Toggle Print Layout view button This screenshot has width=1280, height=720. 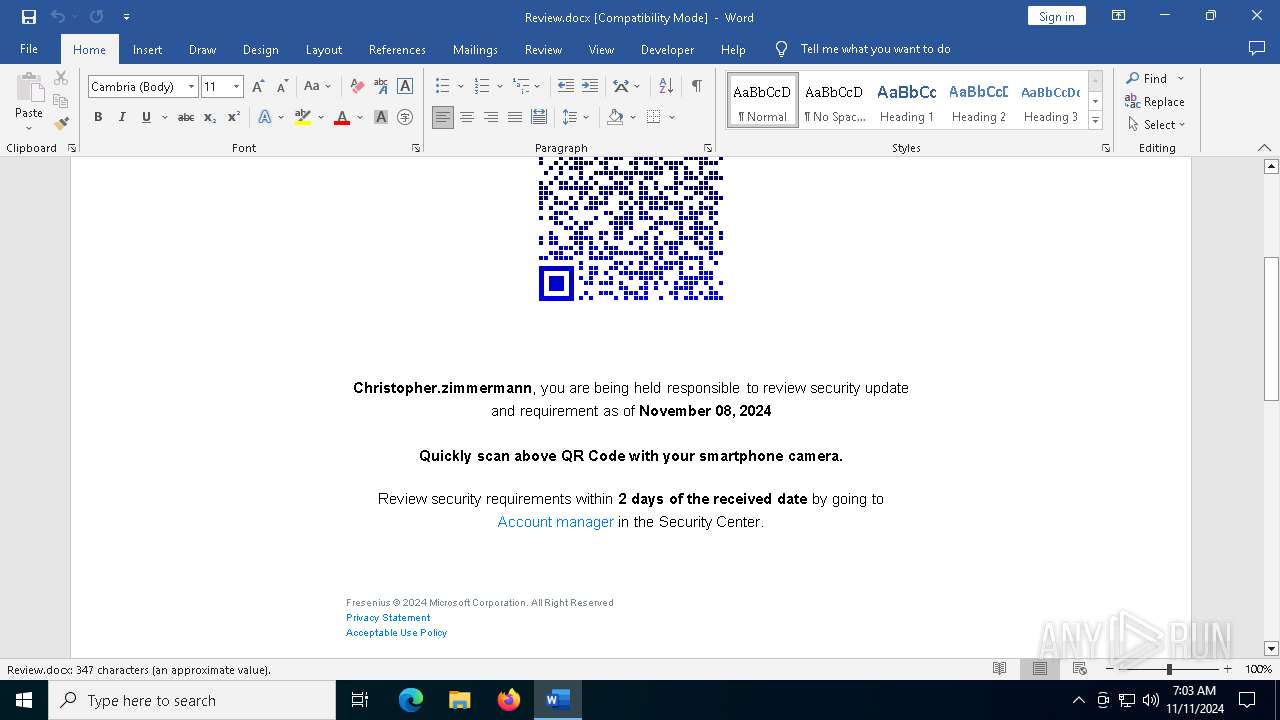click(1040, 669)
